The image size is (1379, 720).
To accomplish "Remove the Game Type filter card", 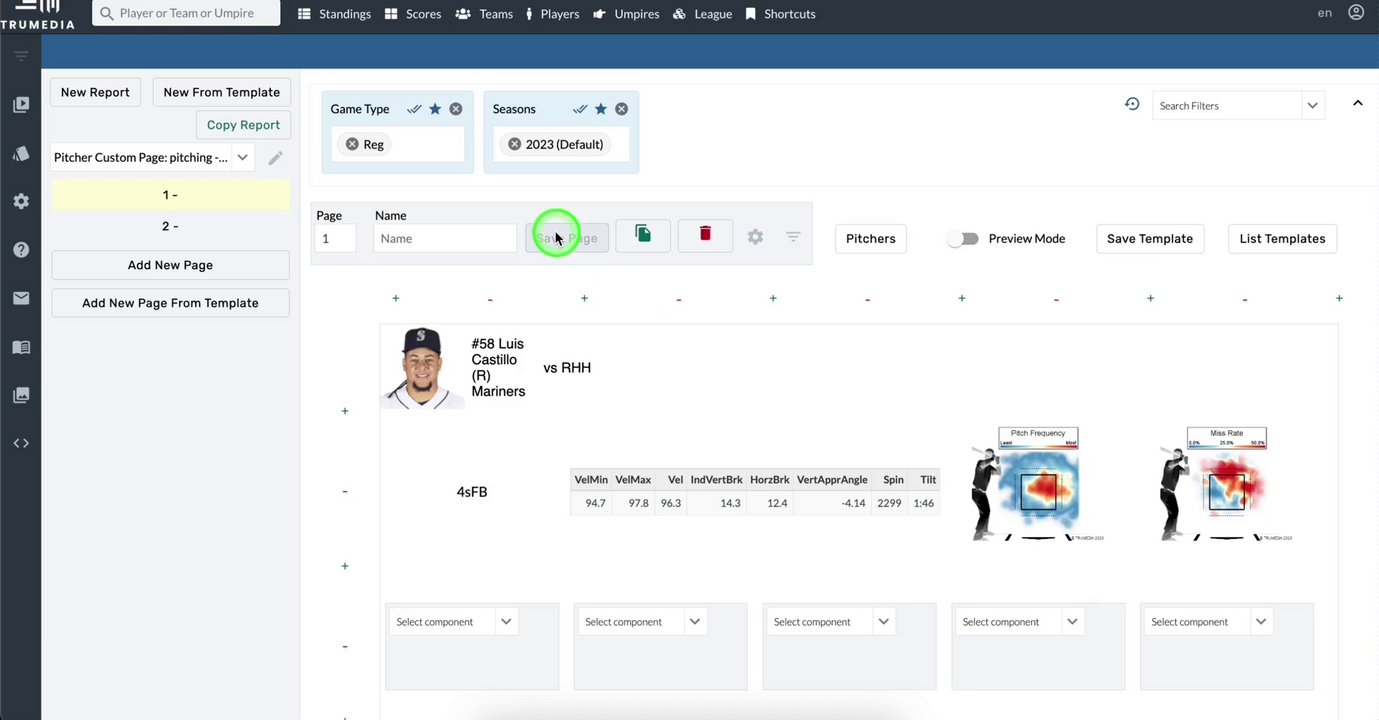I will pyautogui.click(x=456, y=109).
